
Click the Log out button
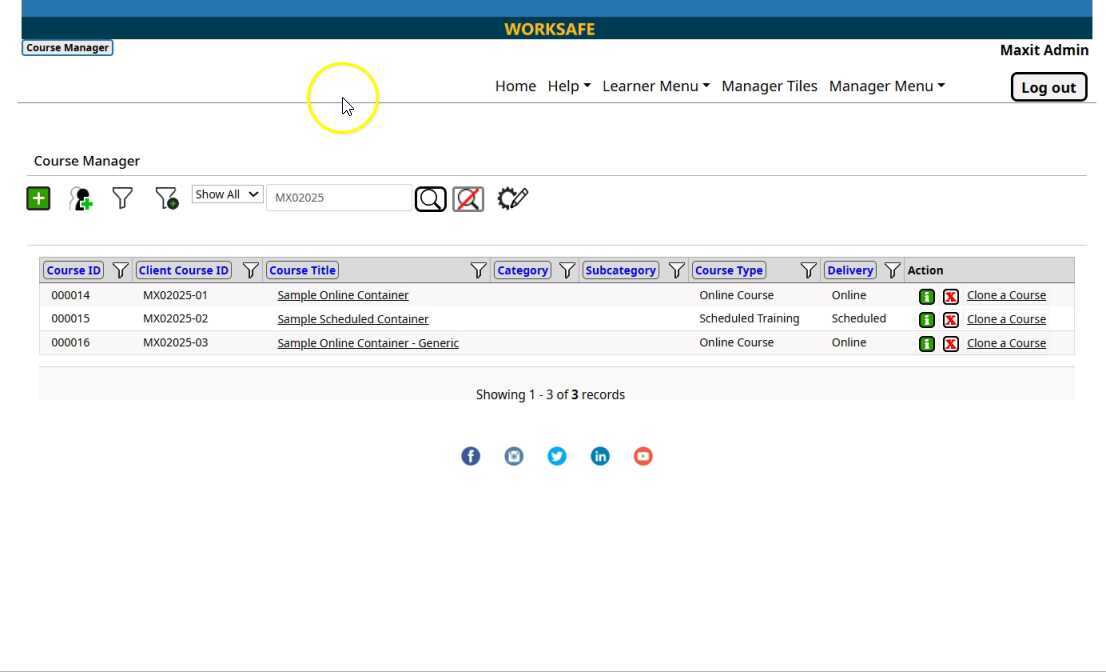(x=1048, y=87)
